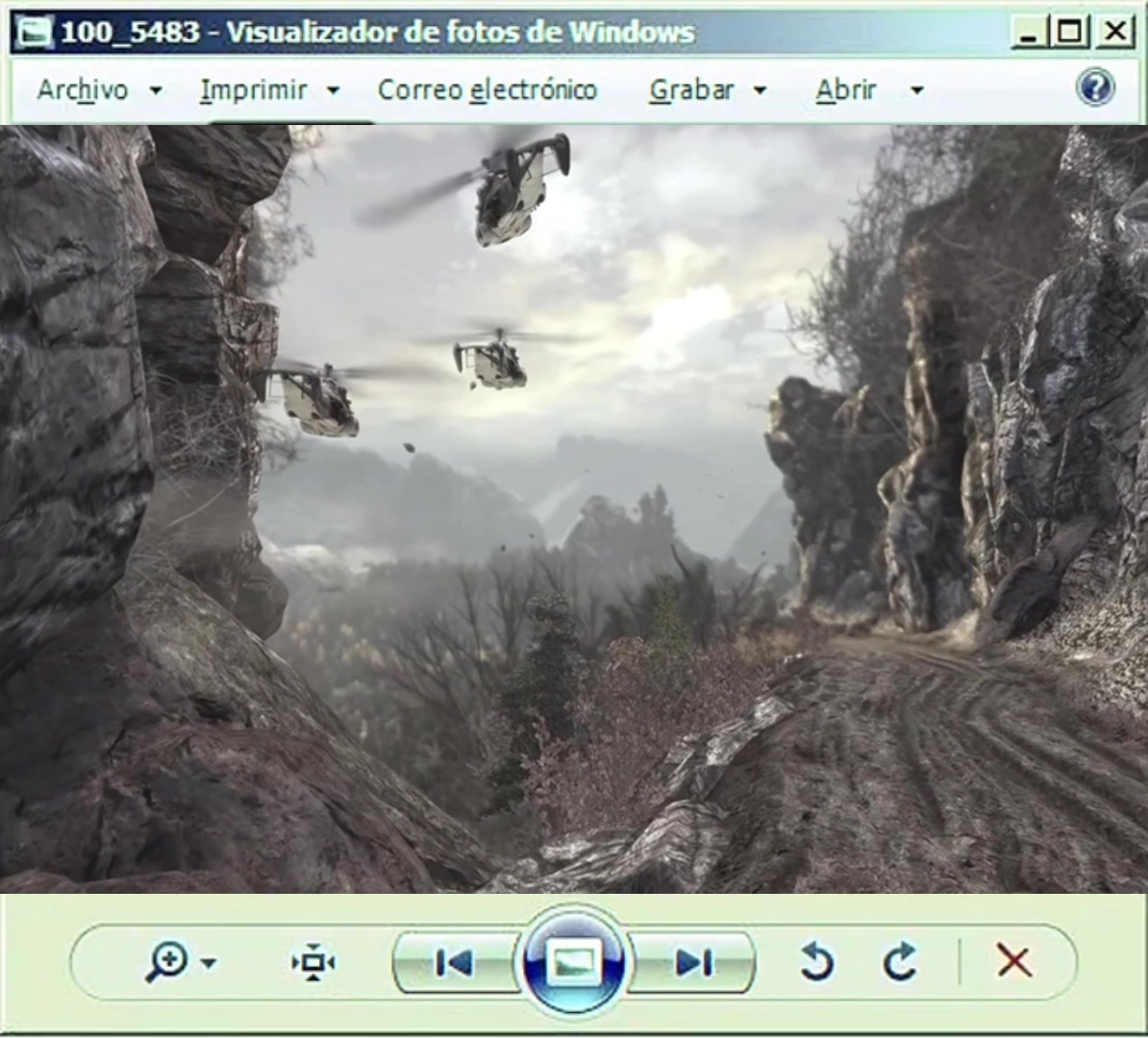Image resolution: width=1148 pixels, height=1038 pixels.
Task: Maximize the Visualizador de fotos window
Action: pos(1070,33)
